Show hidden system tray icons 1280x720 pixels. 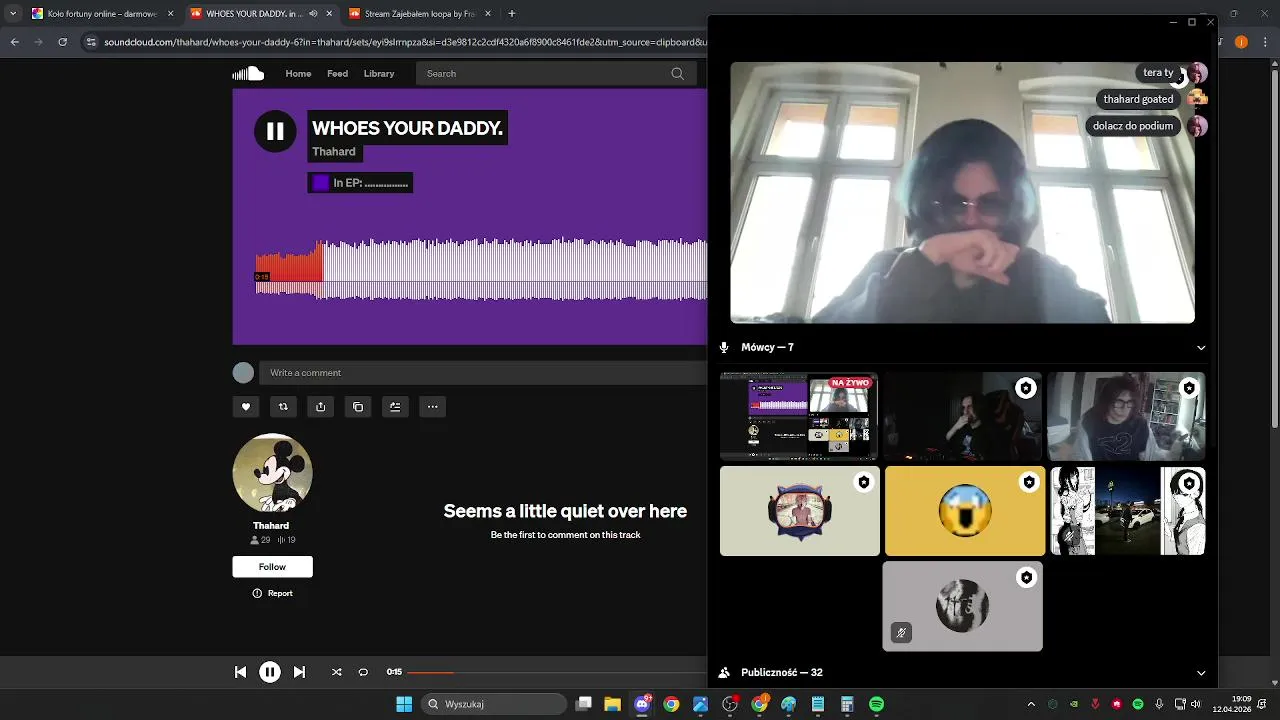click(x=1031, y=704)
